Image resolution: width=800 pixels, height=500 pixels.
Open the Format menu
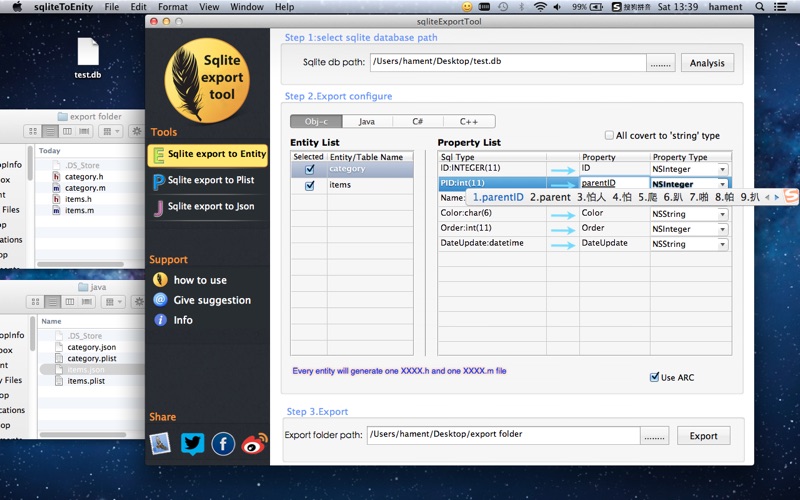(172, 7)
